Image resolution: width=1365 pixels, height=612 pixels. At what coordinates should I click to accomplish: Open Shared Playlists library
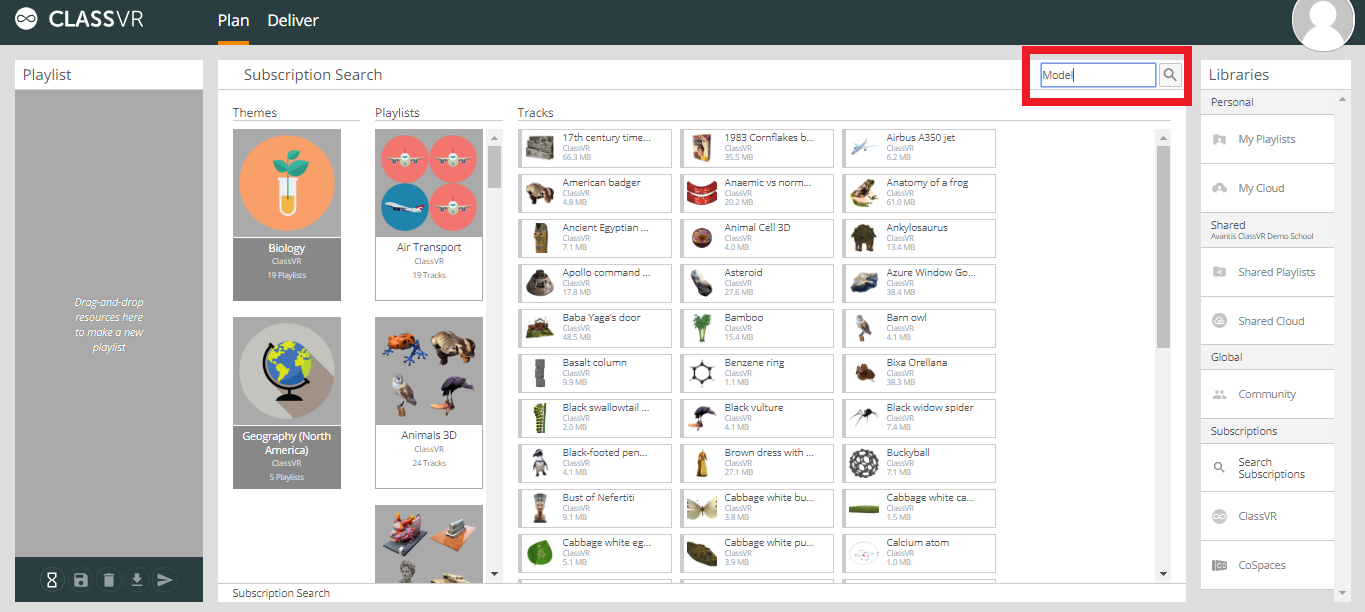(x=1268, y=272)
